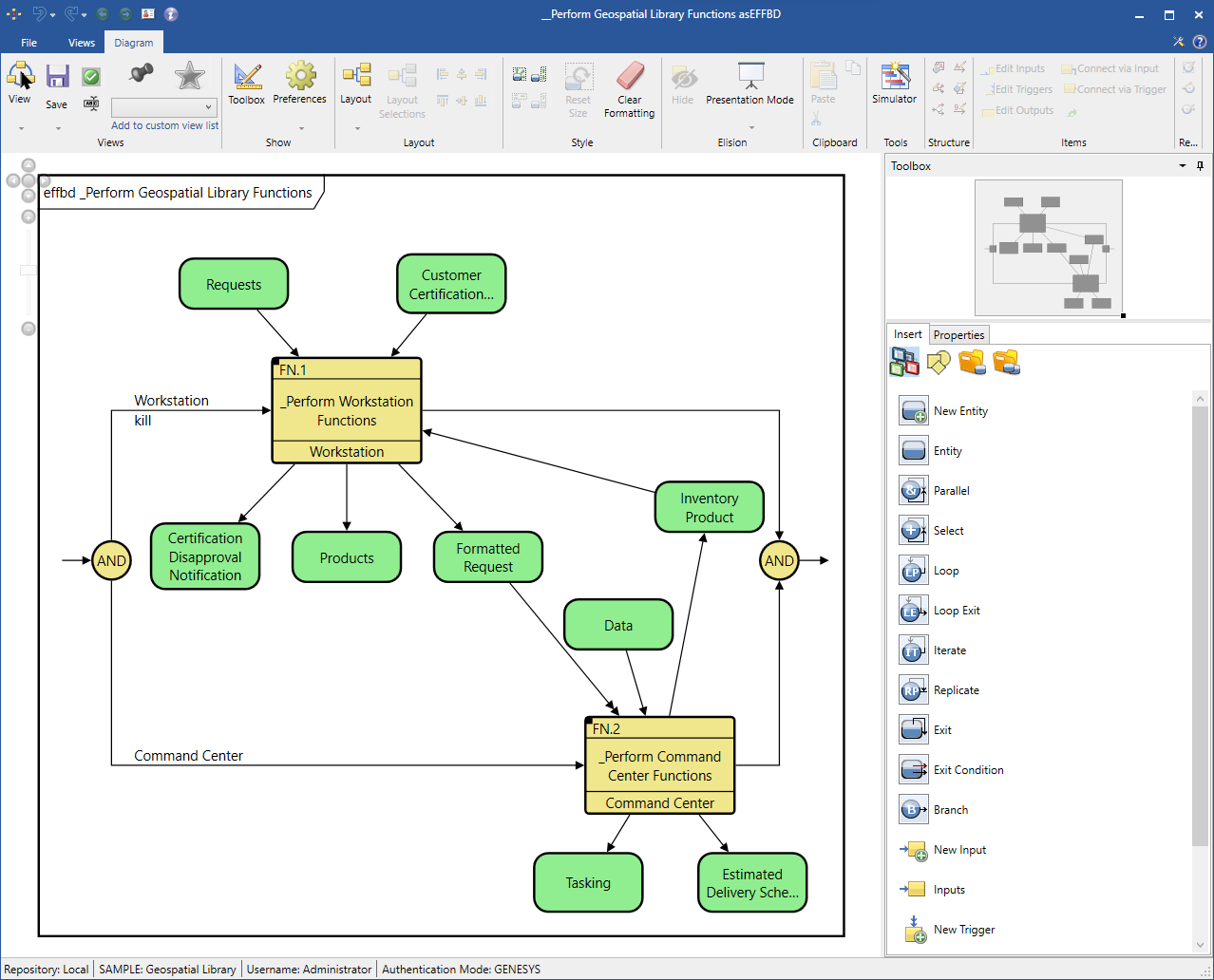The image size is (1214, 980).
Task: Click the Replicate construct icon
Action: coord(913,690)
